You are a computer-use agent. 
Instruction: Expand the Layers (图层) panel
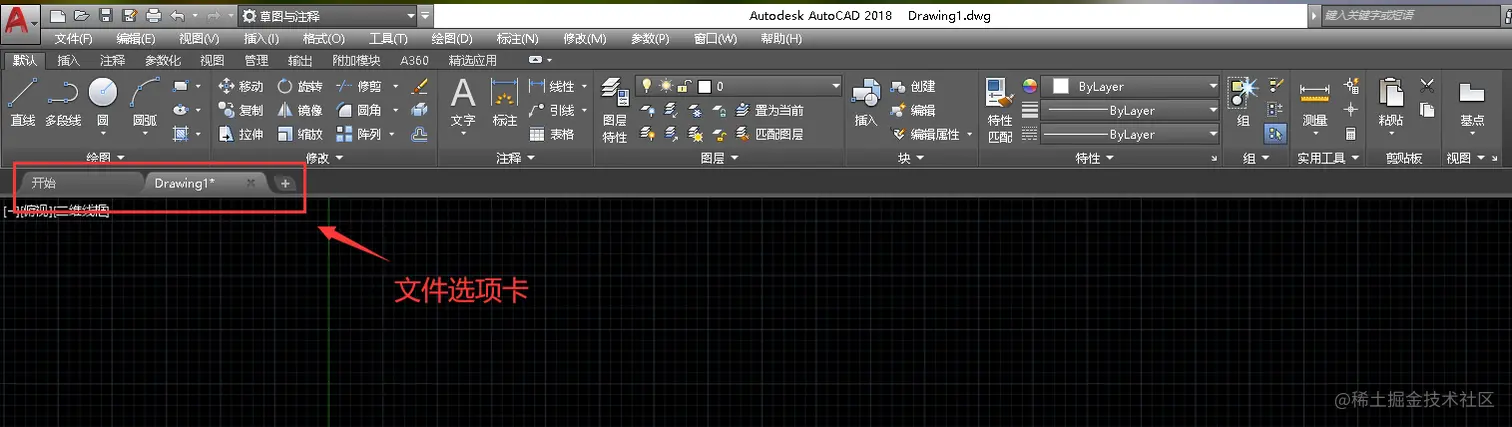pos(719,158)
